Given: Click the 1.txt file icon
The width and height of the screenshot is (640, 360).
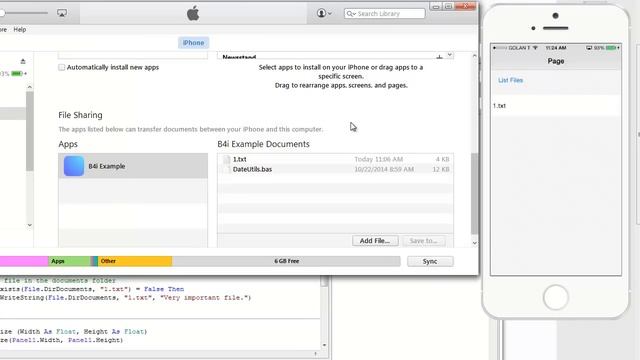Looking at the screenshot, I should (227, 159).
